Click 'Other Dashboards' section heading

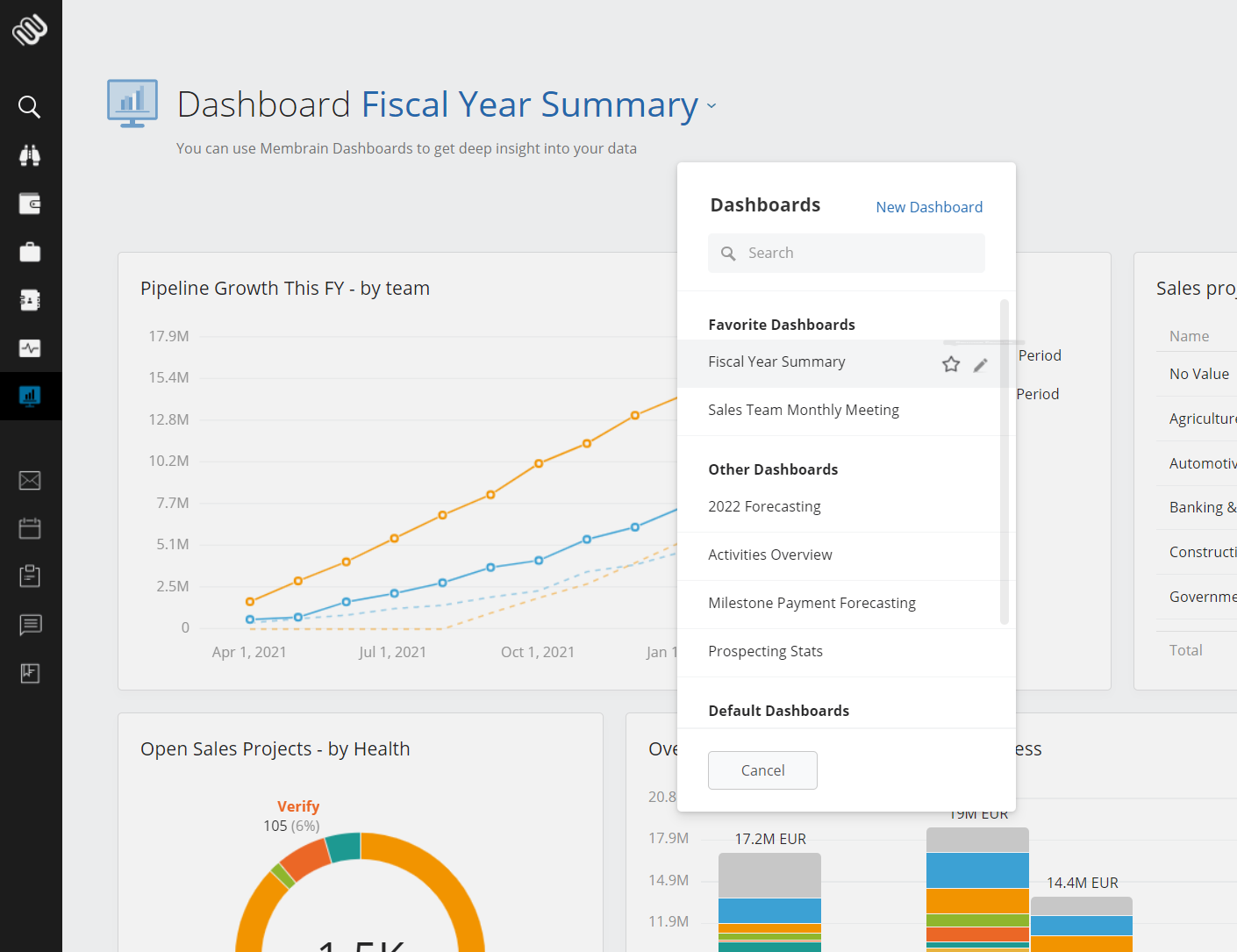[x=773, y=469]
